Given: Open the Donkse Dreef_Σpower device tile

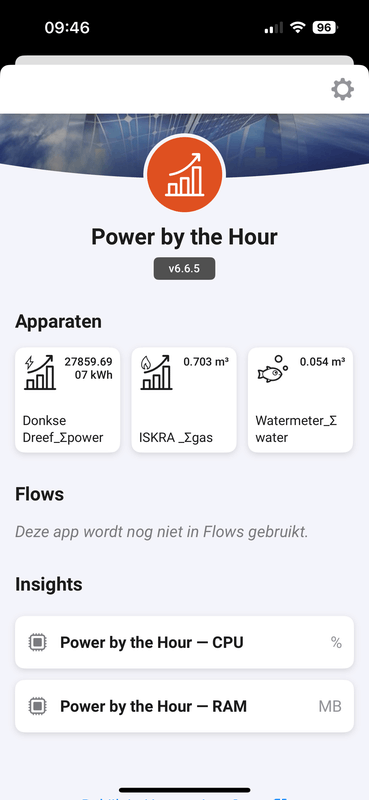Looking at the screenshot, I should tap(68, 400).
